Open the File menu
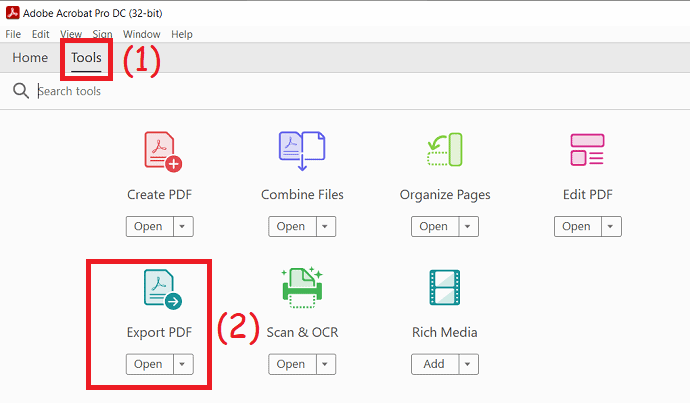The image size is (690, 403). point(13,34)
